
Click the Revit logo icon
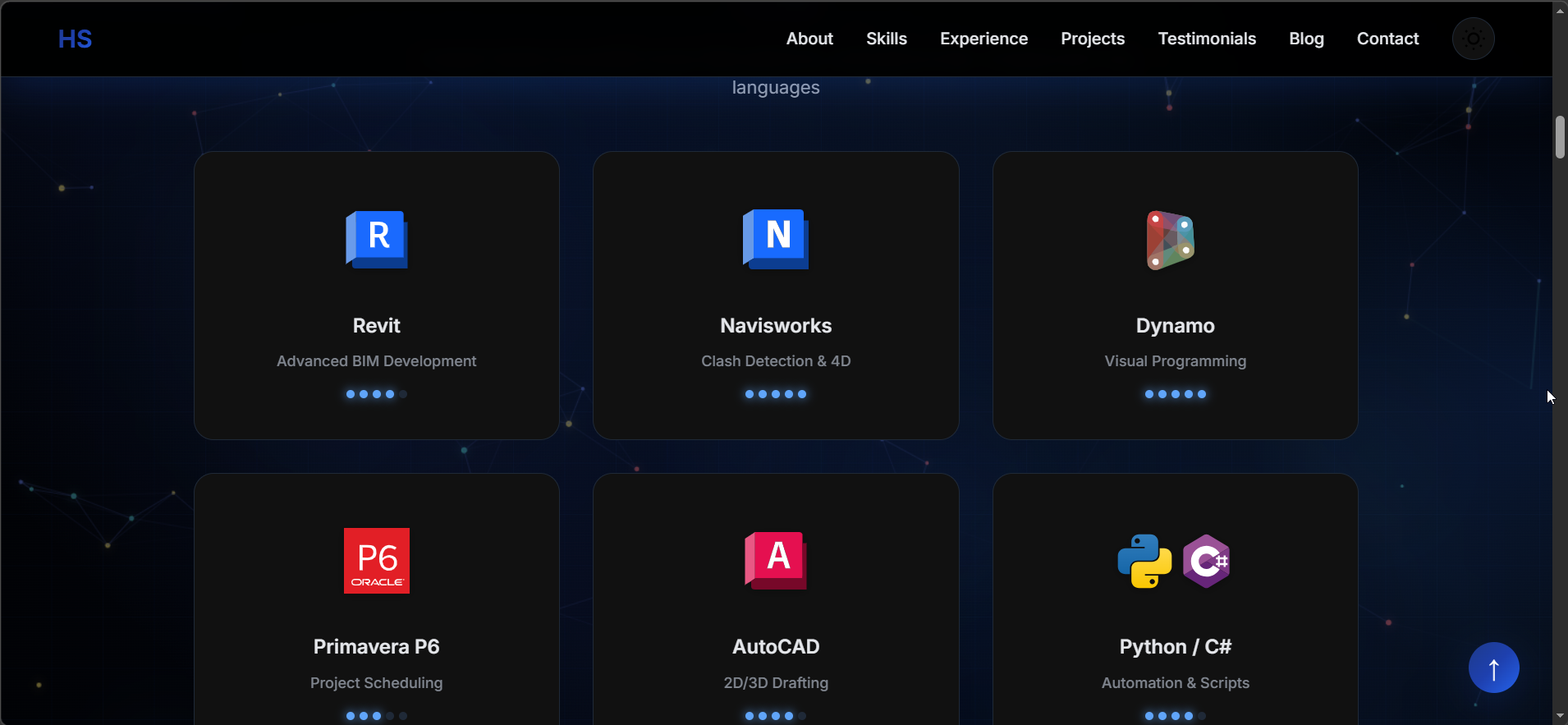[377, 239]
